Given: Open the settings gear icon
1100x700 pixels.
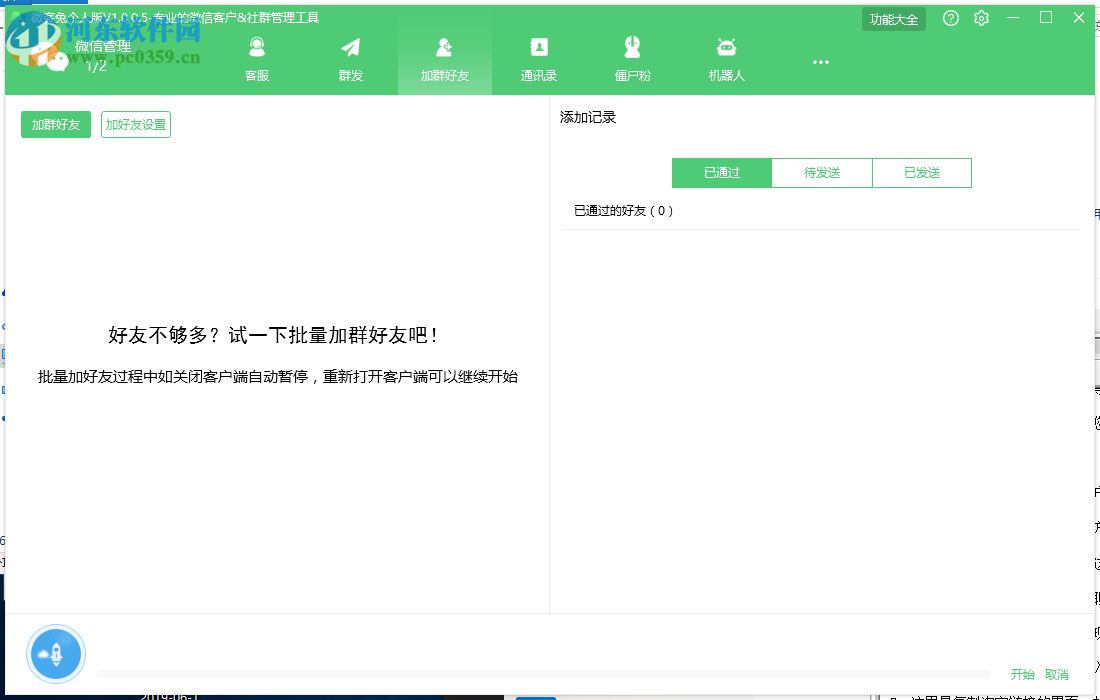Looking at the screenshot, I should (x=981, y=18).
